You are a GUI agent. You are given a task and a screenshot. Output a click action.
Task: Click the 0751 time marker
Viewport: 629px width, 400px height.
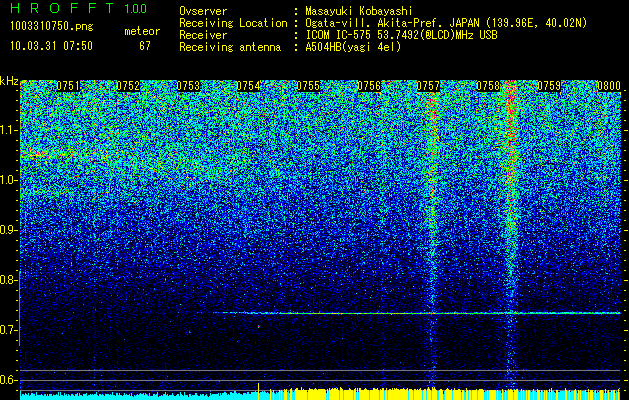click(x=68, y=86)
